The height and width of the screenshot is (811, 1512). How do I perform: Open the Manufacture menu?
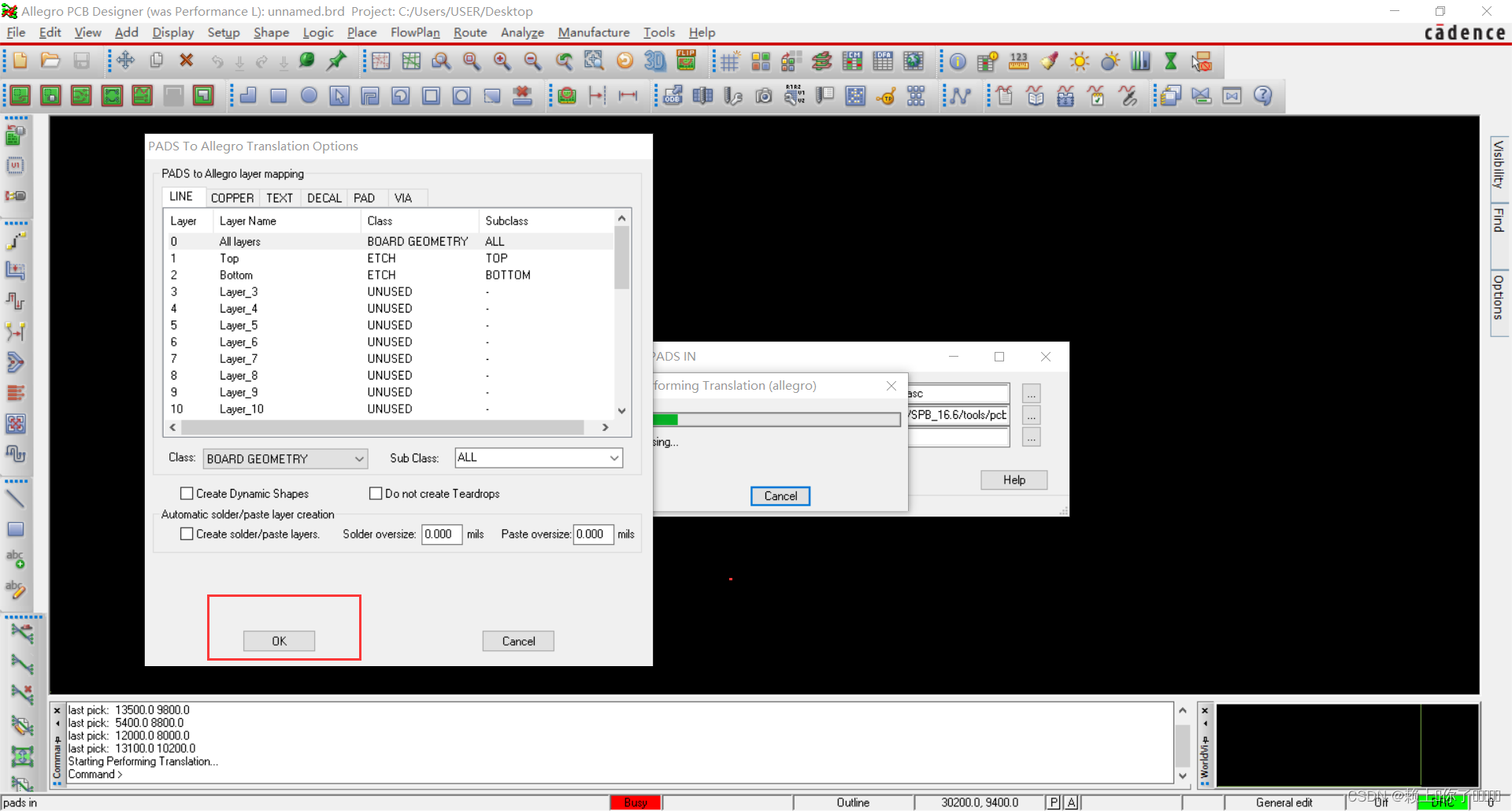(x=594, y=32)
